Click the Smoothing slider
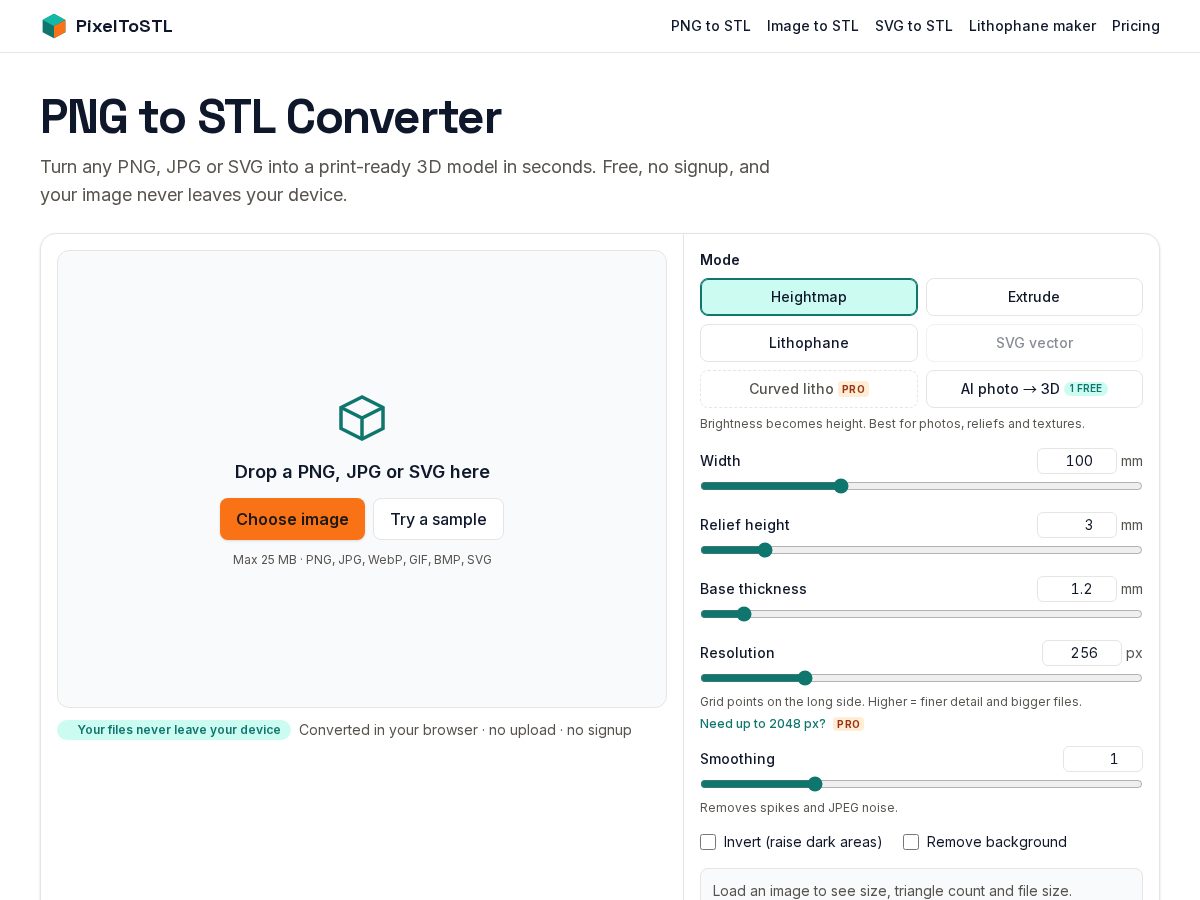Viewport: 1200px width, 900px height. click(x=921, y=784)
